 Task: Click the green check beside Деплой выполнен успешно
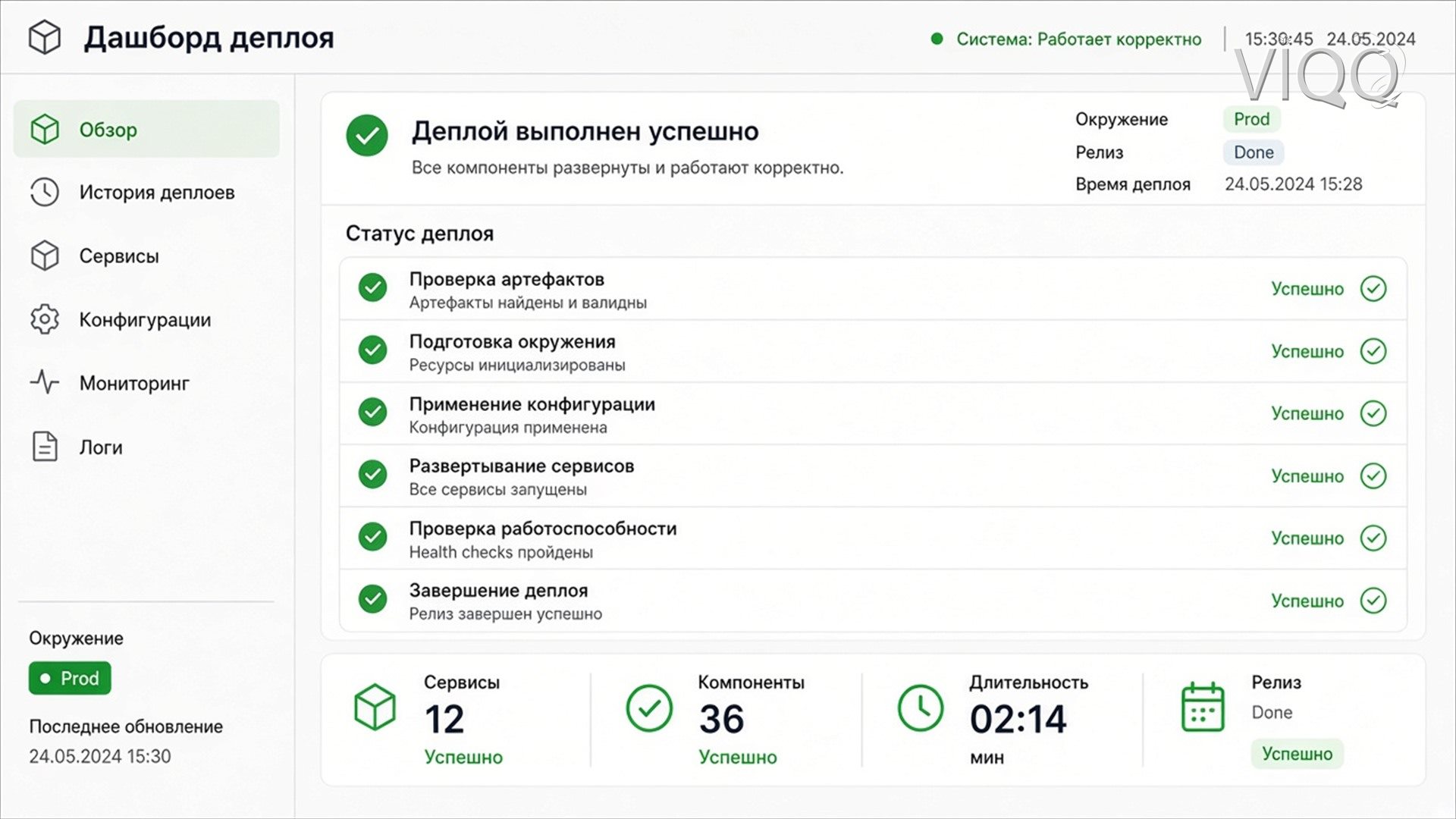(x=367, y=136)
